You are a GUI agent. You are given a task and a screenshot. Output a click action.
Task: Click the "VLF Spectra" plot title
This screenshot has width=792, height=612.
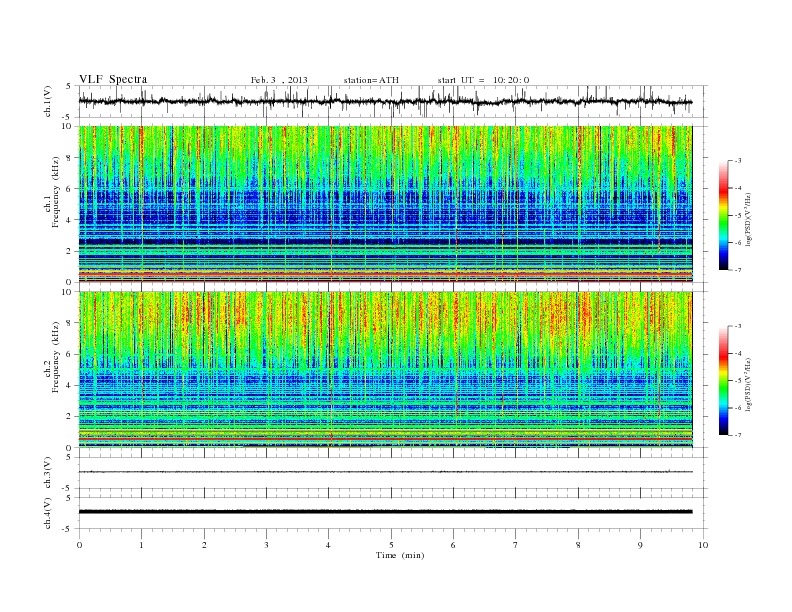[x=113, y=79]
